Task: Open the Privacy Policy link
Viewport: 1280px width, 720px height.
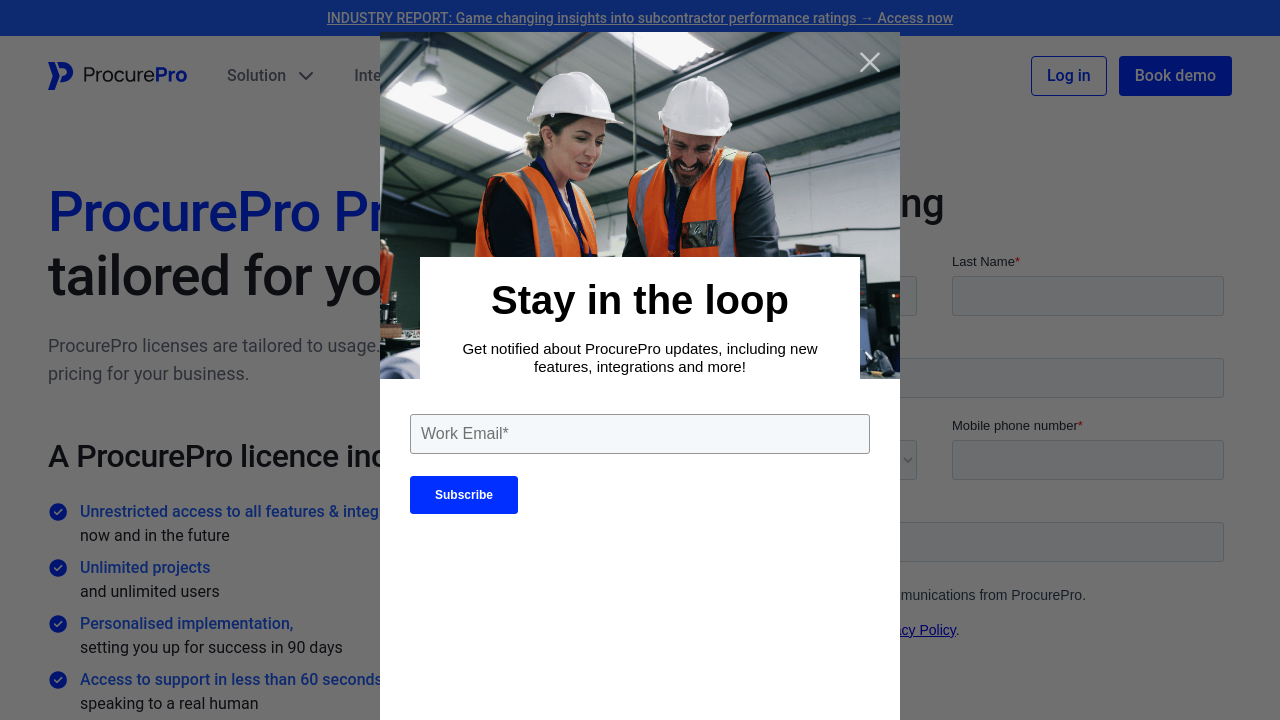Action: tap(927, 630)
